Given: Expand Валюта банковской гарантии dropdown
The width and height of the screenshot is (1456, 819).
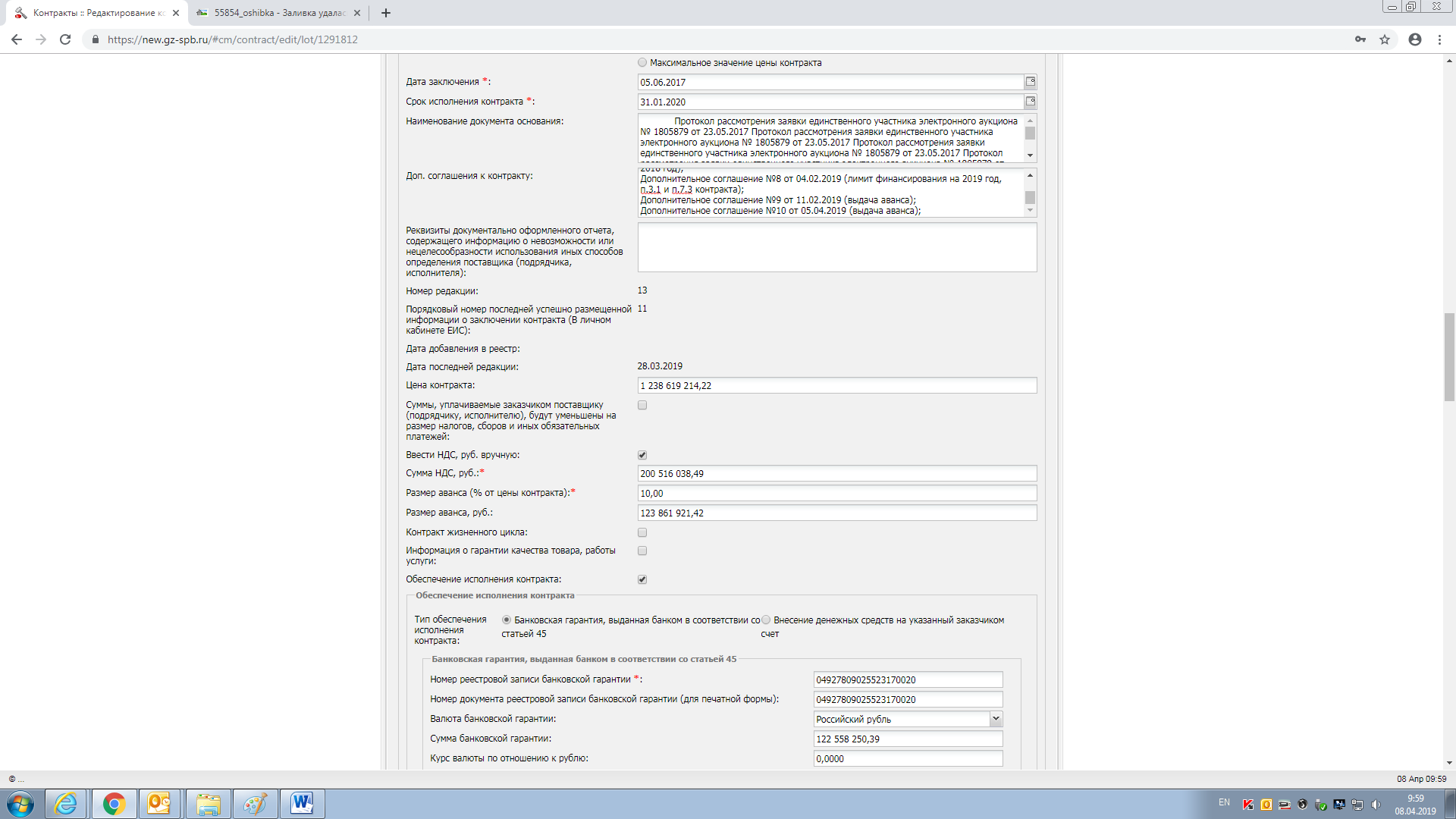Looking at the screenshot, I should [x=995, y=719].
